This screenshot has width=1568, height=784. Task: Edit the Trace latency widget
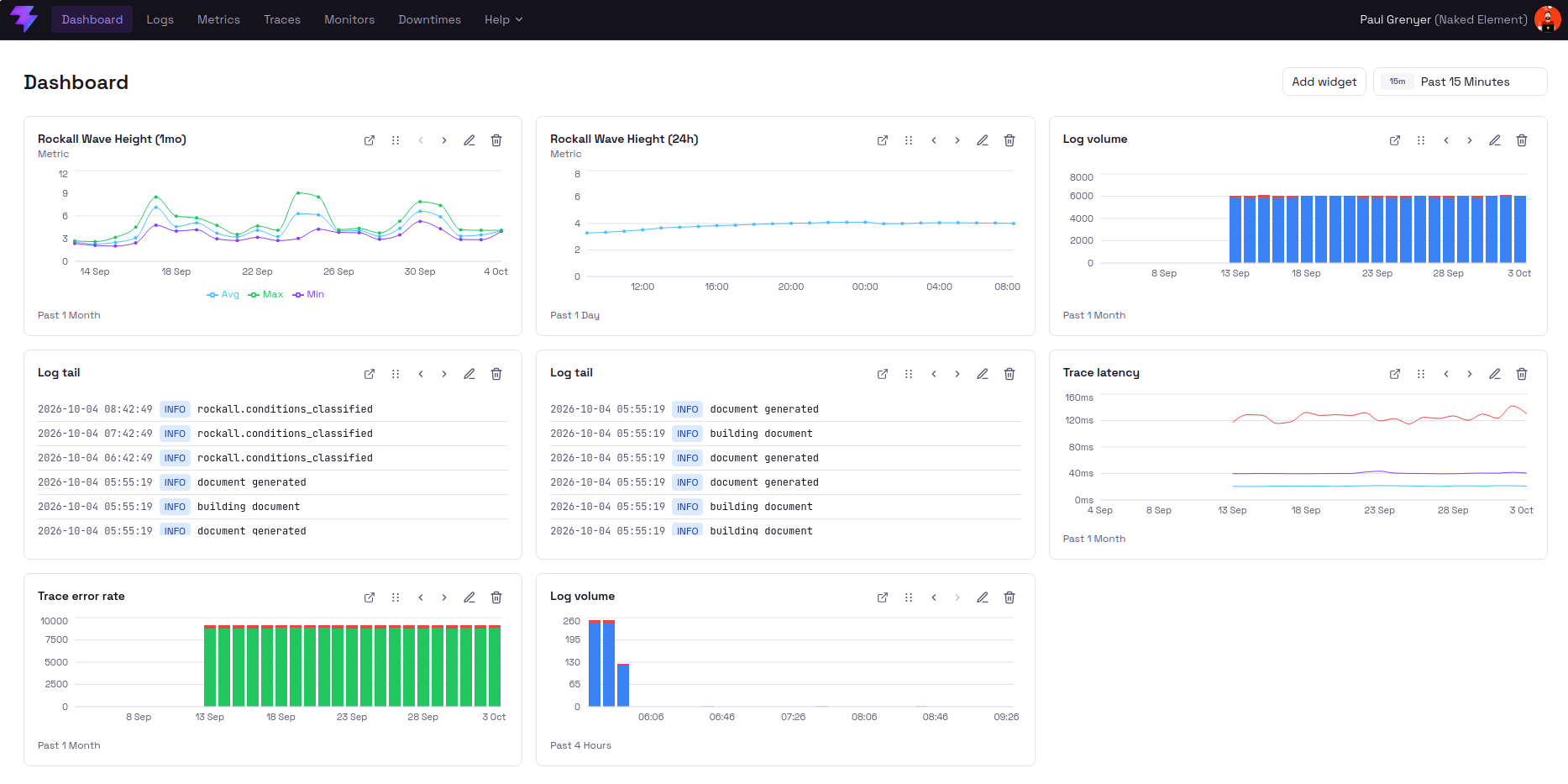point(1495,374)
